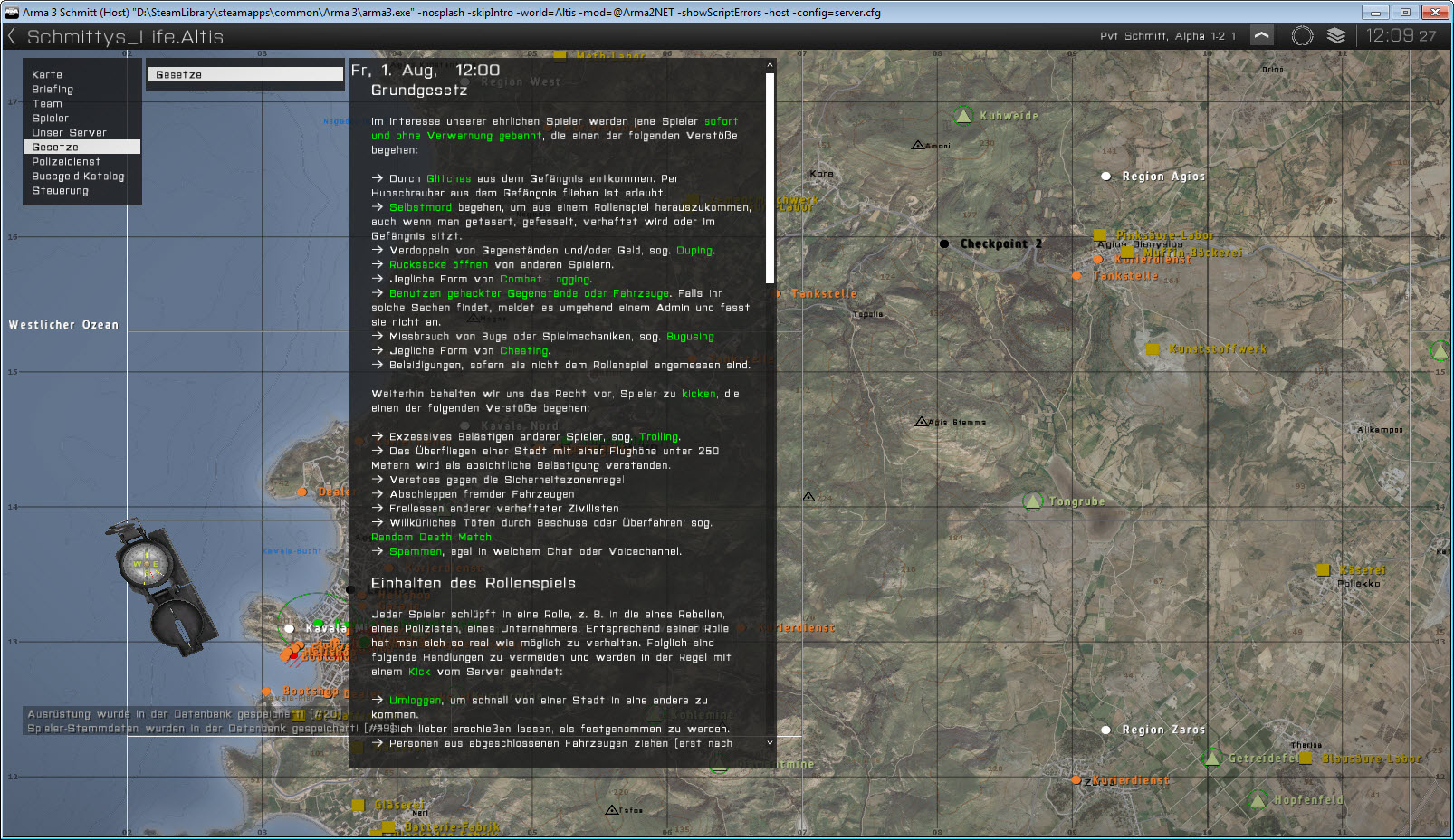
Task: Select the Glaserei yellow square marker
Action: click(x=359, y=805)
